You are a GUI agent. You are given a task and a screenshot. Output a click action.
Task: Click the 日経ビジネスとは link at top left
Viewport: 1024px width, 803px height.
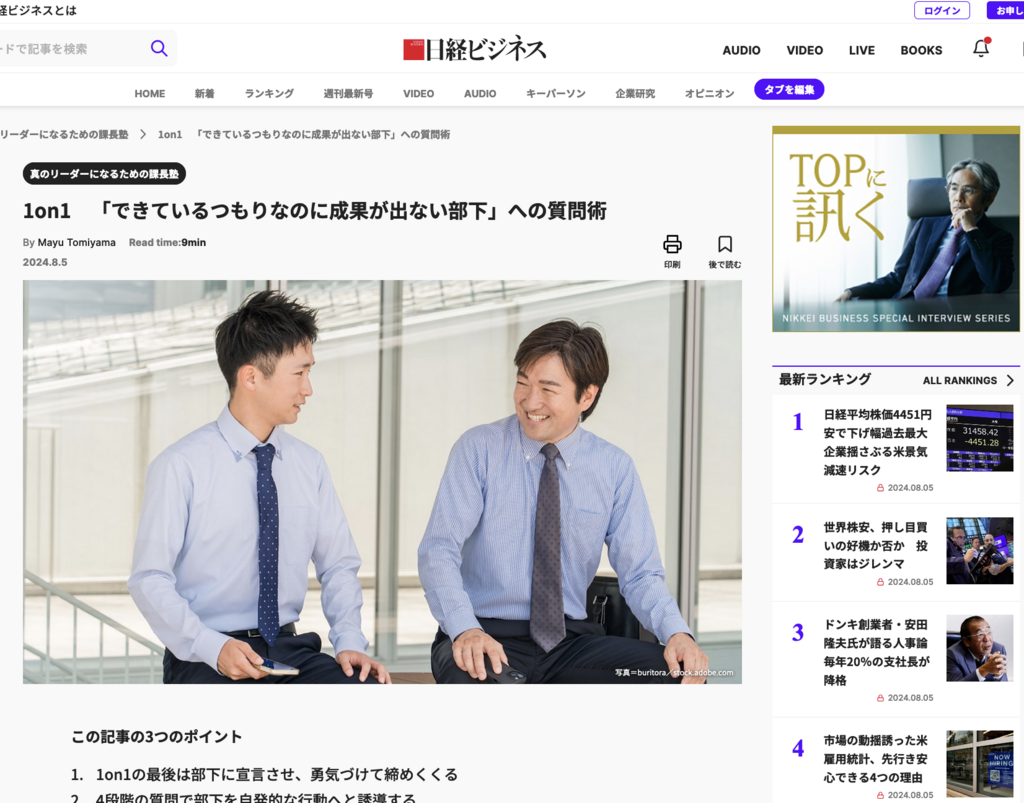[x=38, y=10]
